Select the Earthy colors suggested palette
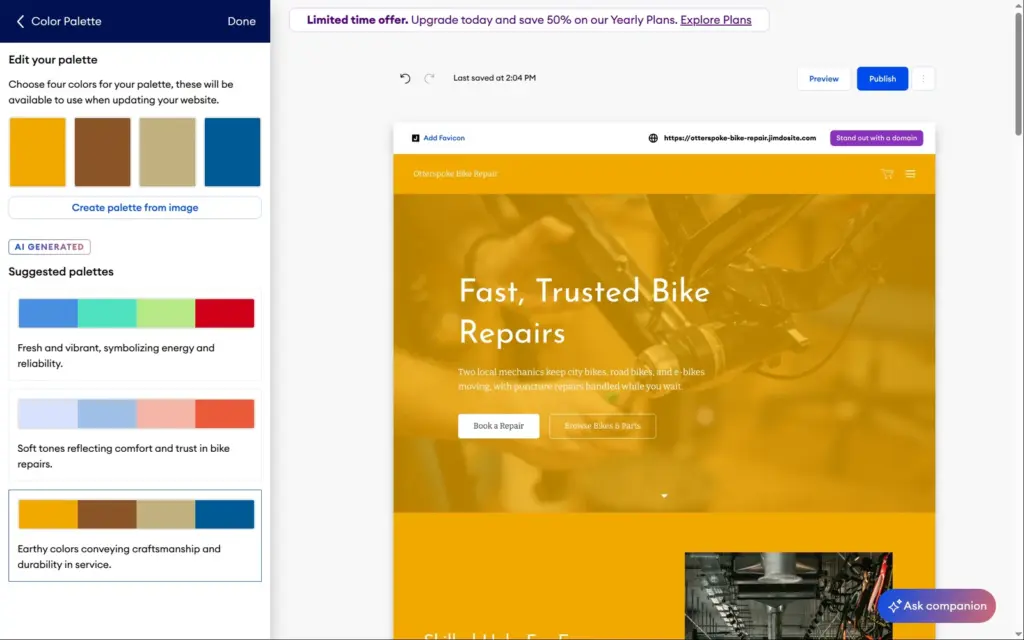 tap(135, 536)
